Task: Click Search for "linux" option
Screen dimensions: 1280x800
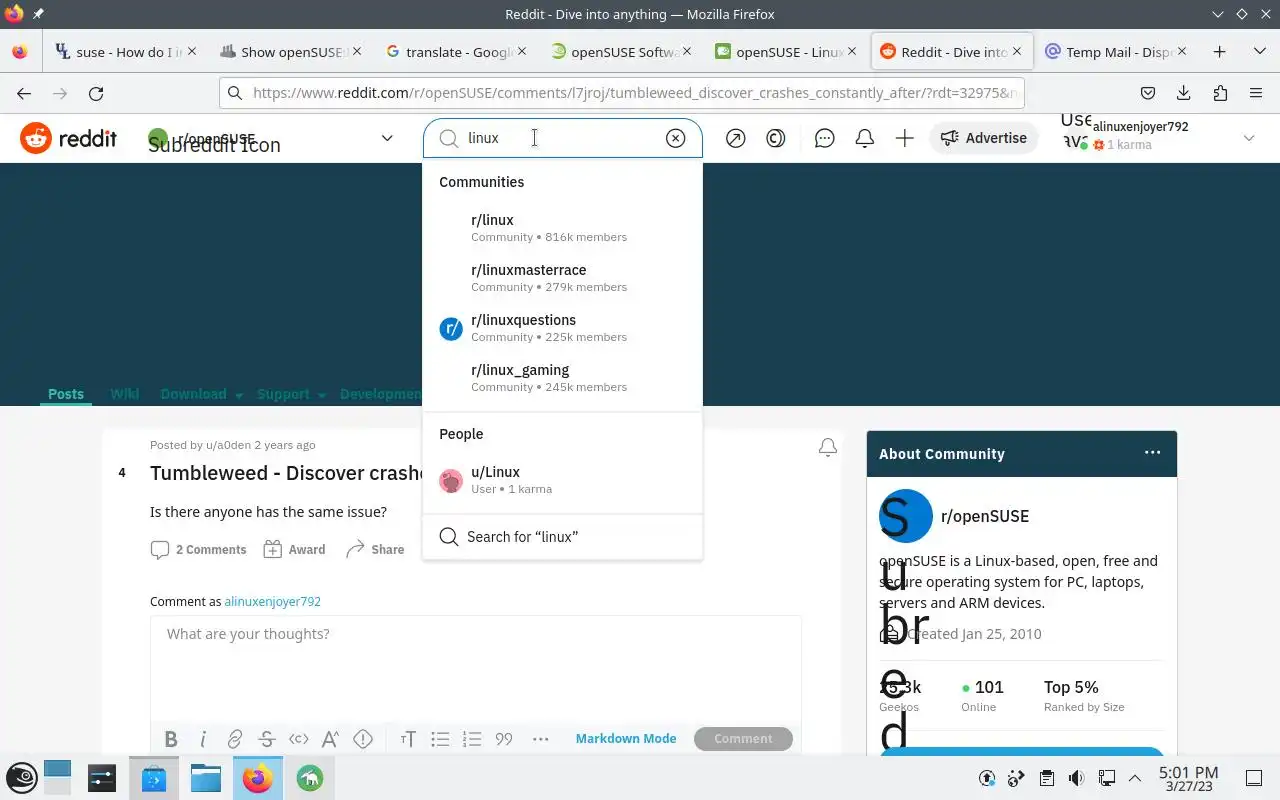Action: point(563,537)
